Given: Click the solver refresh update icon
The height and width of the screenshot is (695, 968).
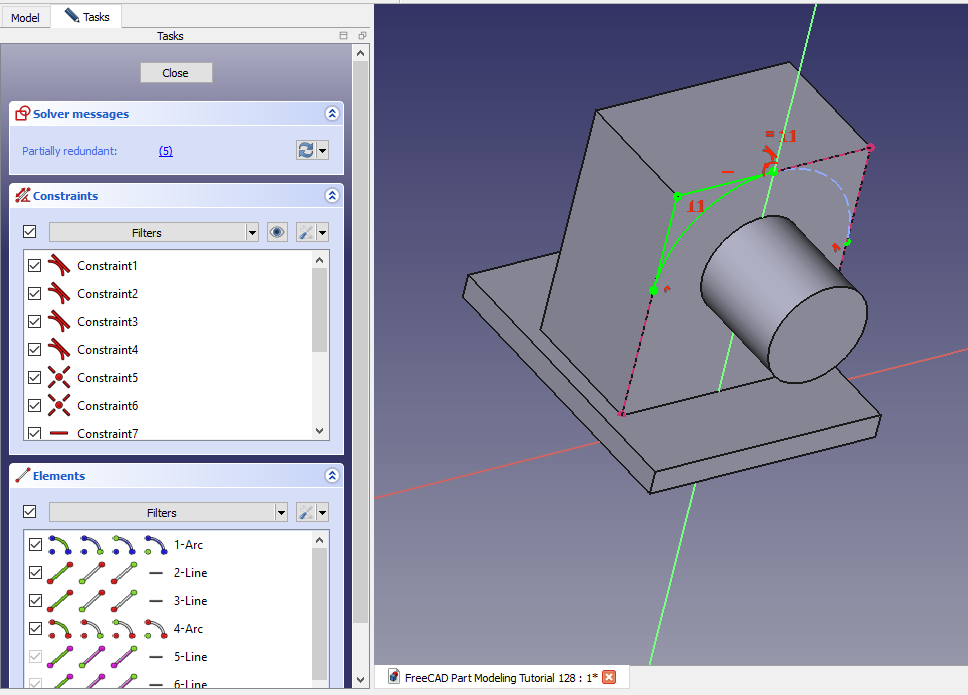Looking at the screenshot, I should 306,150.
